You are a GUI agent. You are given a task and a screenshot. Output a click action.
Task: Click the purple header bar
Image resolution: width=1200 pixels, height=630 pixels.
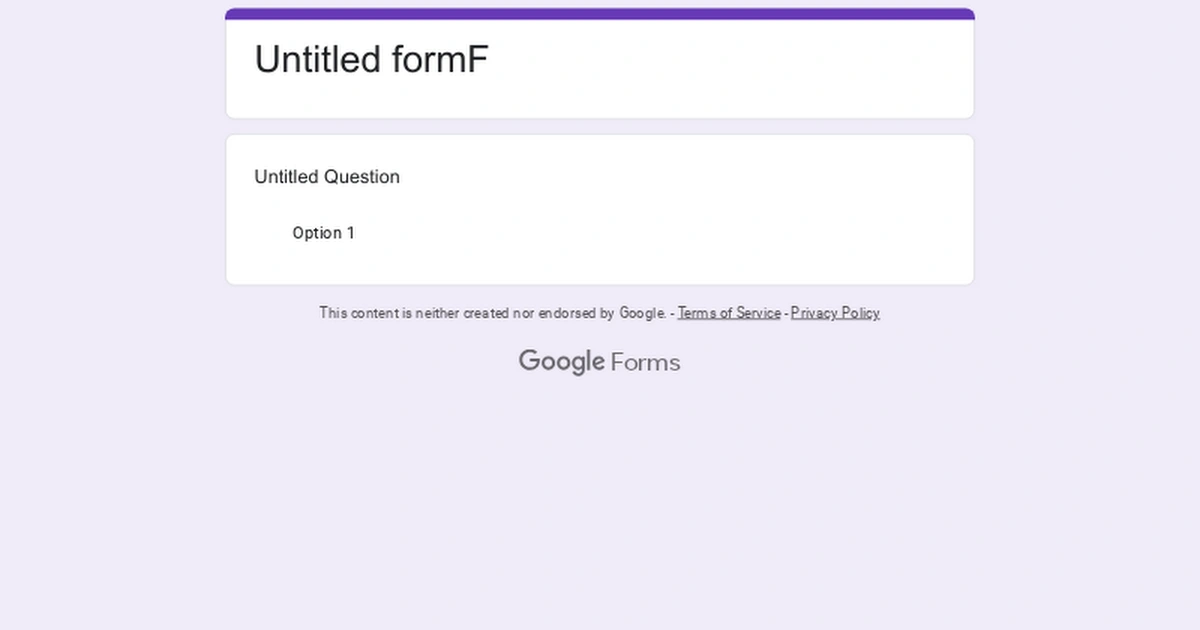click(599, 12)
